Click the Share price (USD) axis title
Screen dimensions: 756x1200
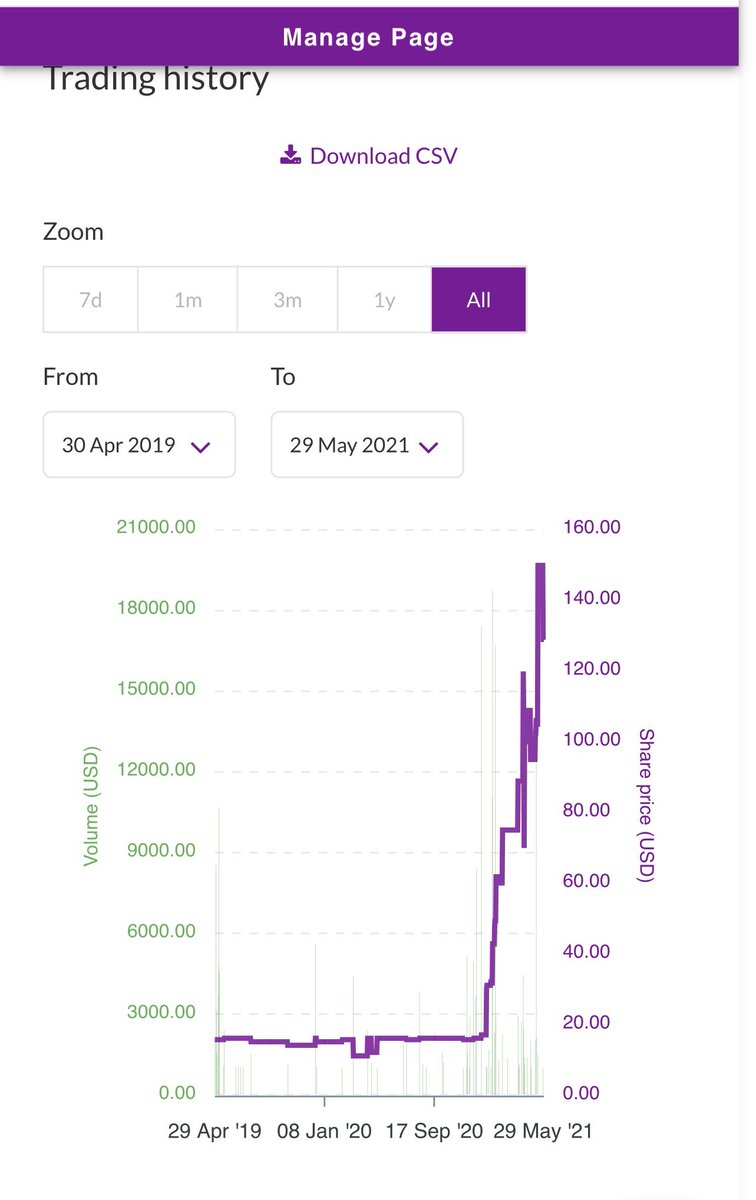coord(645,806)
